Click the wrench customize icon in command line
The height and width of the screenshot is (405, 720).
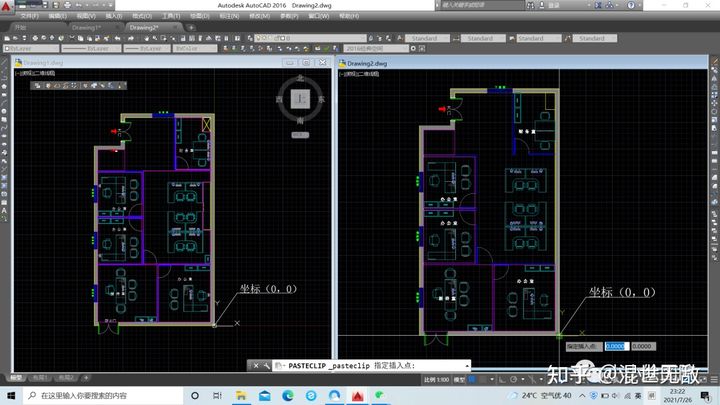266,366
